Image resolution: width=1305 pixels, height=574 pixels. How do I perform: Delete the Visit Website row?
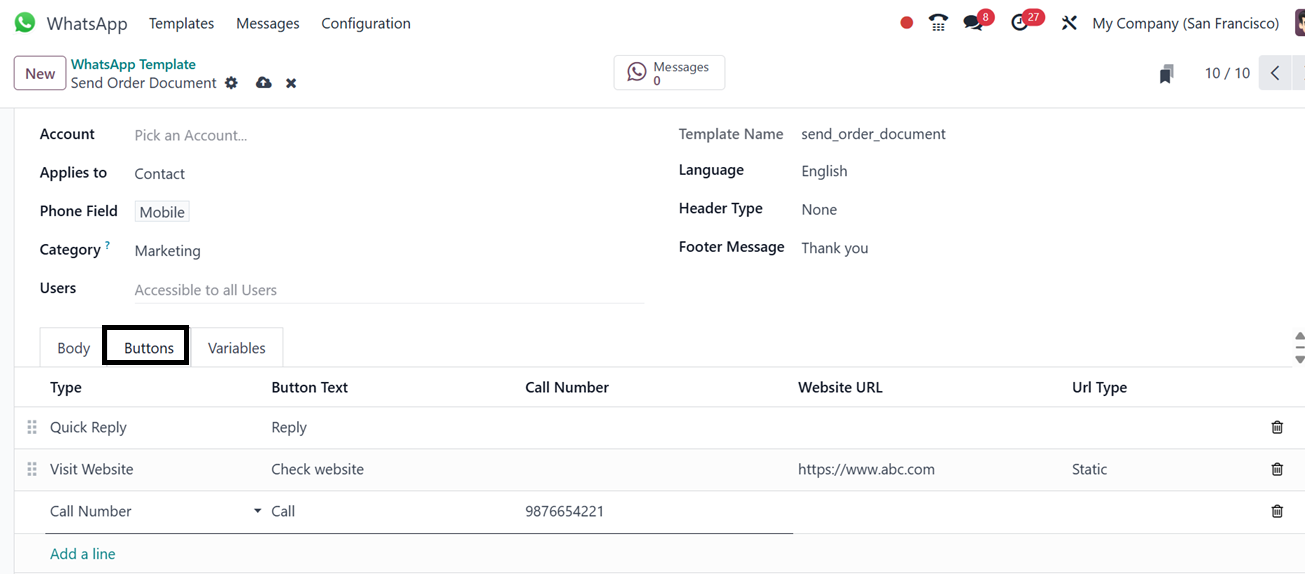click(x=1277, y=469)
